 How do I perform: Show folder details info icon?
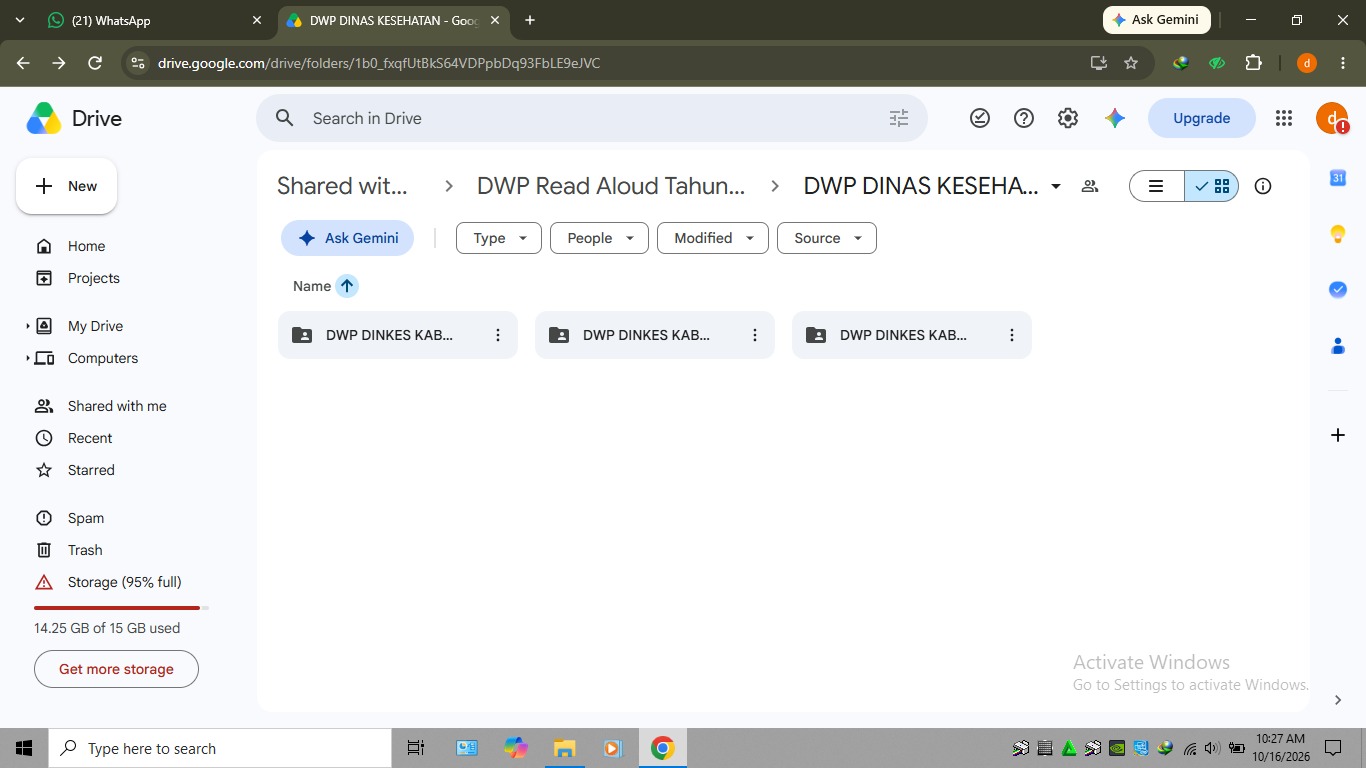pyautogui.click(x=1263, y=186)
